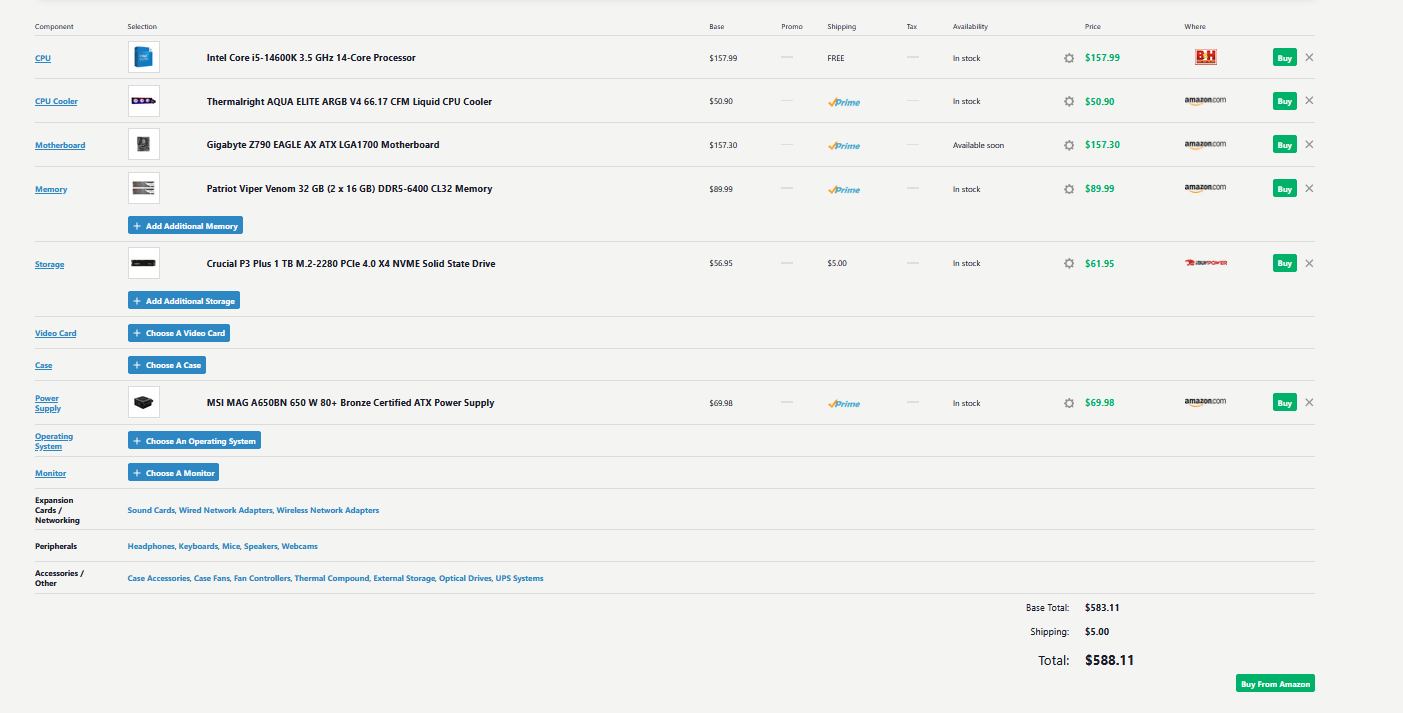Viewport: 1403px width, 713px height.
Task: Open the Storage component link
Action: pos(50,264)
